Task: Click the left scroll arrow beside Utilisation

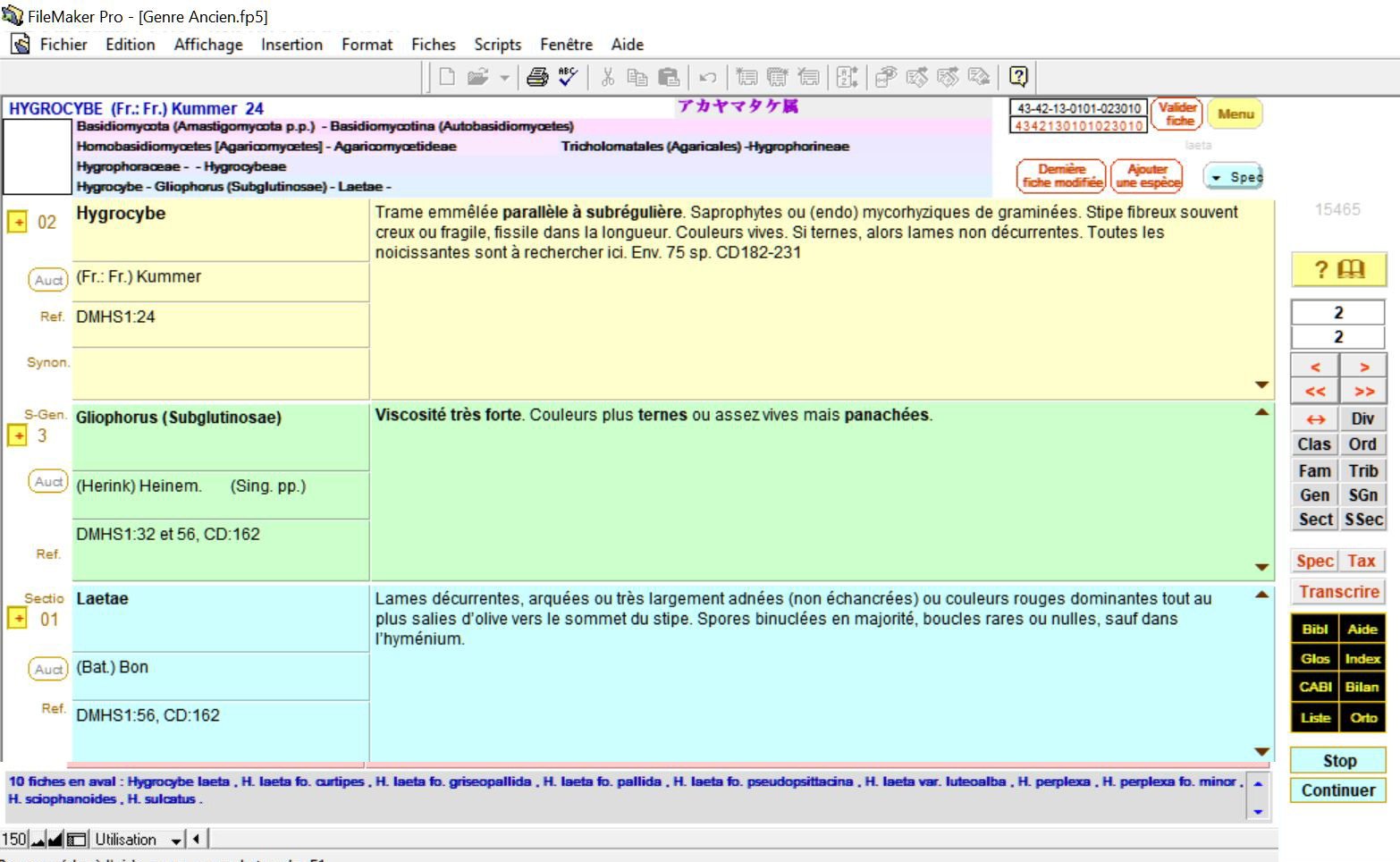Action: tap(197, 839)
